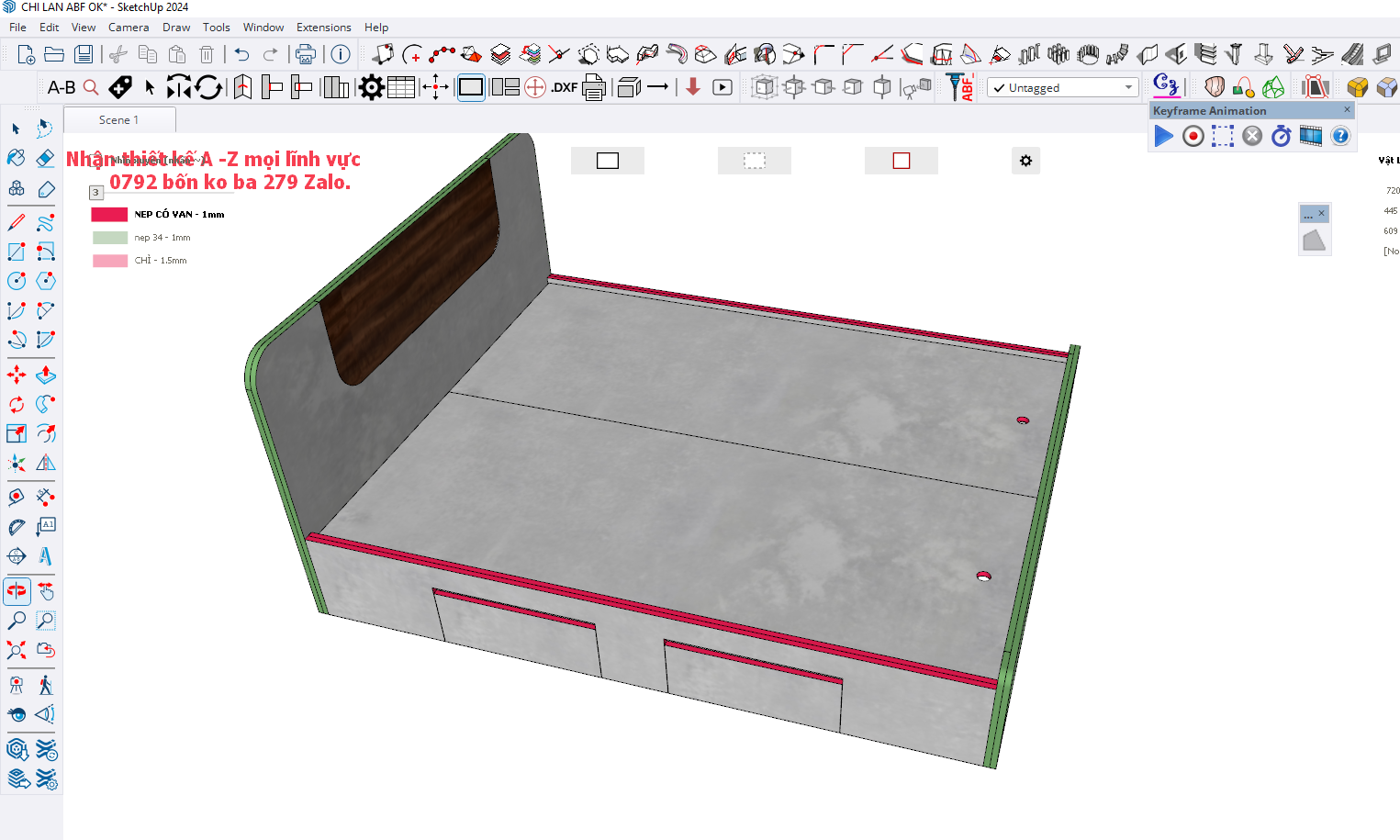
Task: Click the Zoom Extents icon
Action: [x=17, y=650]
